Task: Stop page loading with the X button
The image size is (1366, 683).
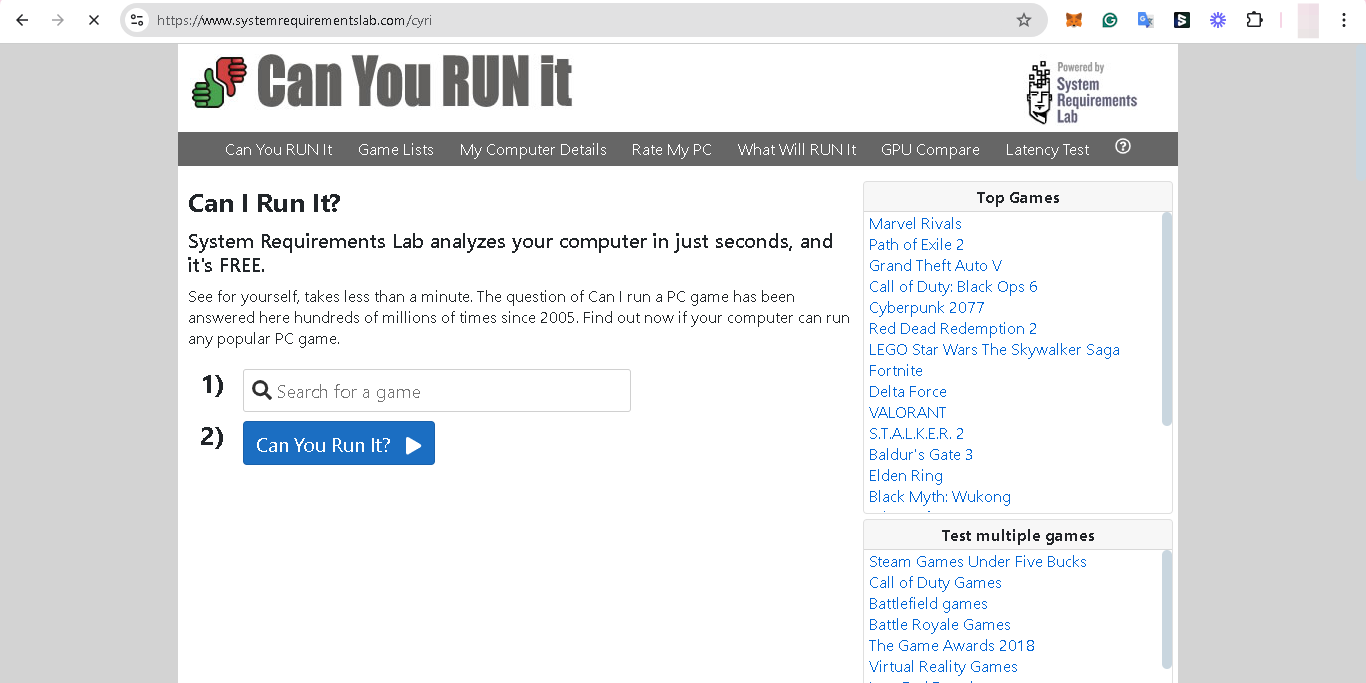Action: pos(94,20)
